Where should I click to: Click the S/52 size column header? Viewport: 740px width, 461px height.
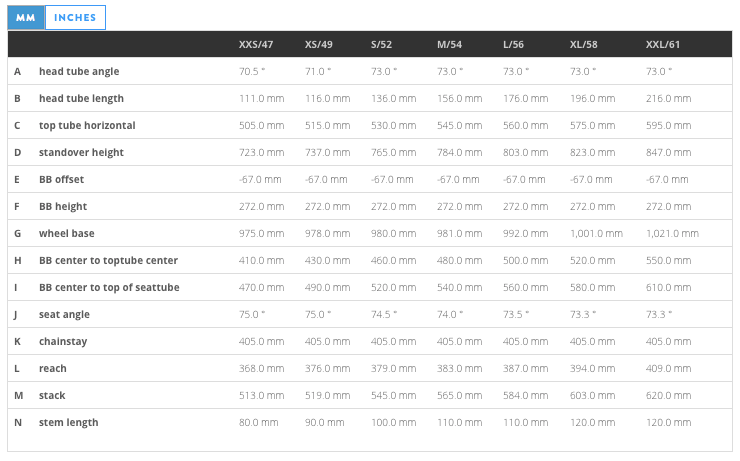[382, 45]
